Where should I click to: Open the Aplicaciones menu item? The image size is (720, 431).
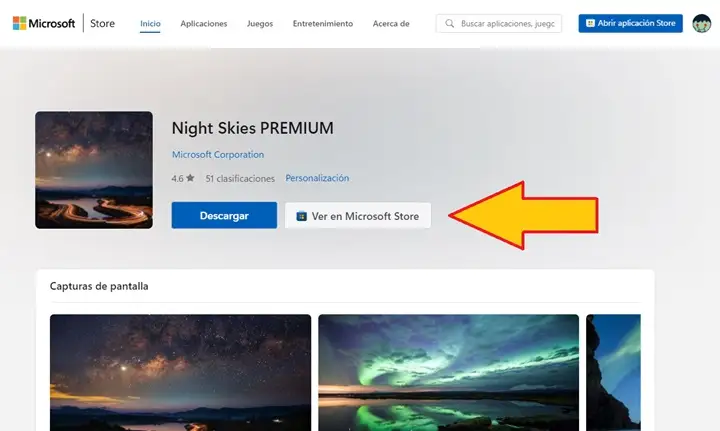(x=203, y=24)
